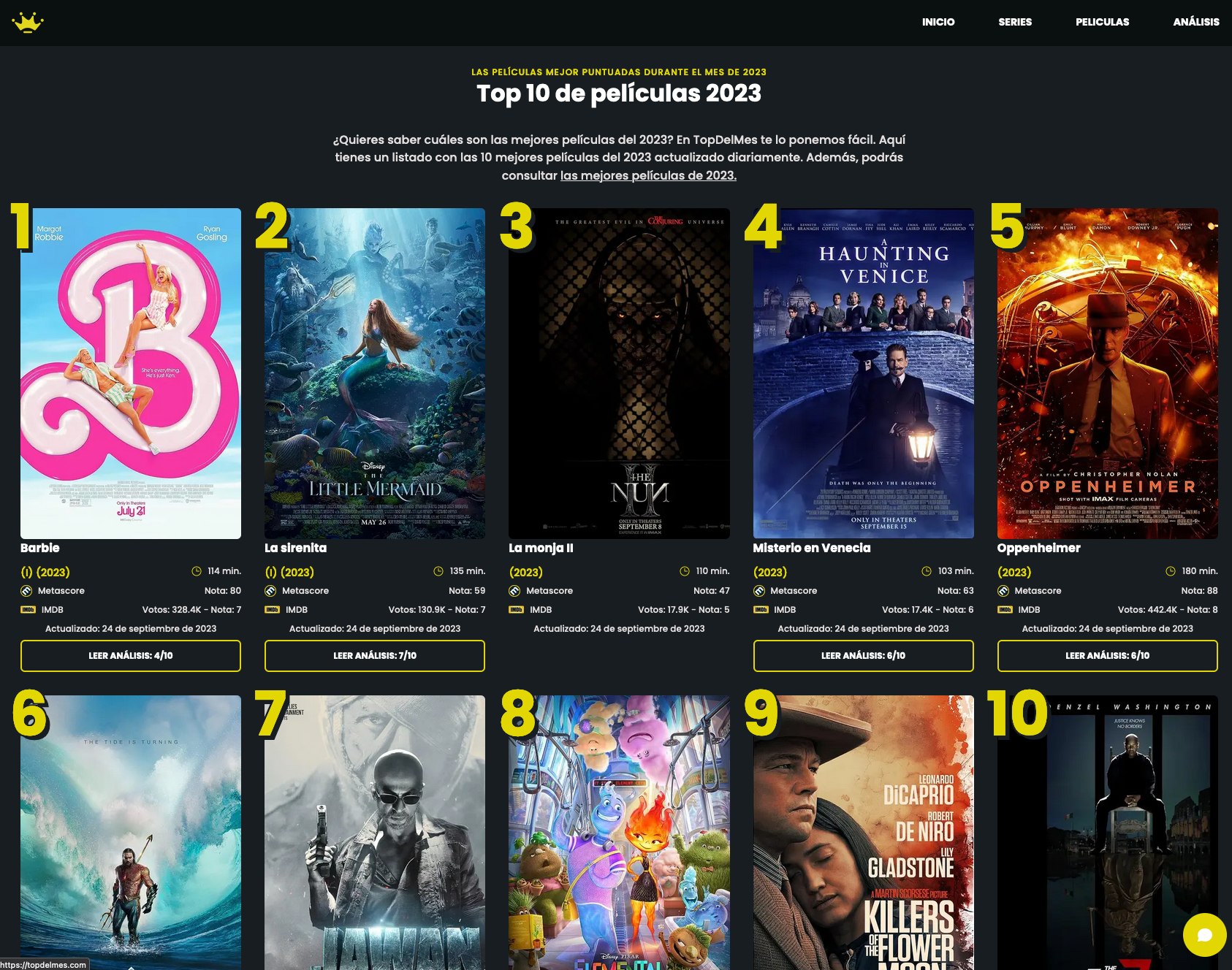This screenshot has width=1232, height=970.
Task: Click LEER ANÁLISIS 7/10 under La sirenita
Action: (x=374, y=655)
